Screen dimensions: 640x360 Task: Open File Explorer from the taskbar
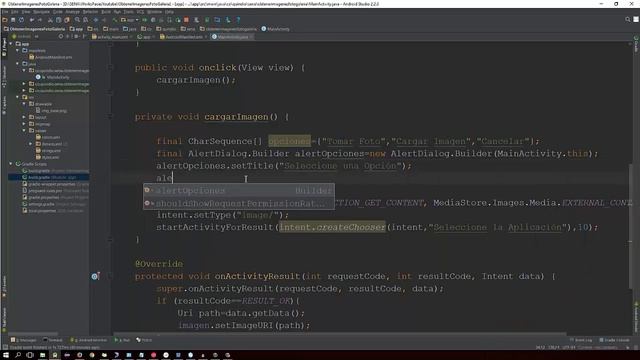tap(42, 355)
